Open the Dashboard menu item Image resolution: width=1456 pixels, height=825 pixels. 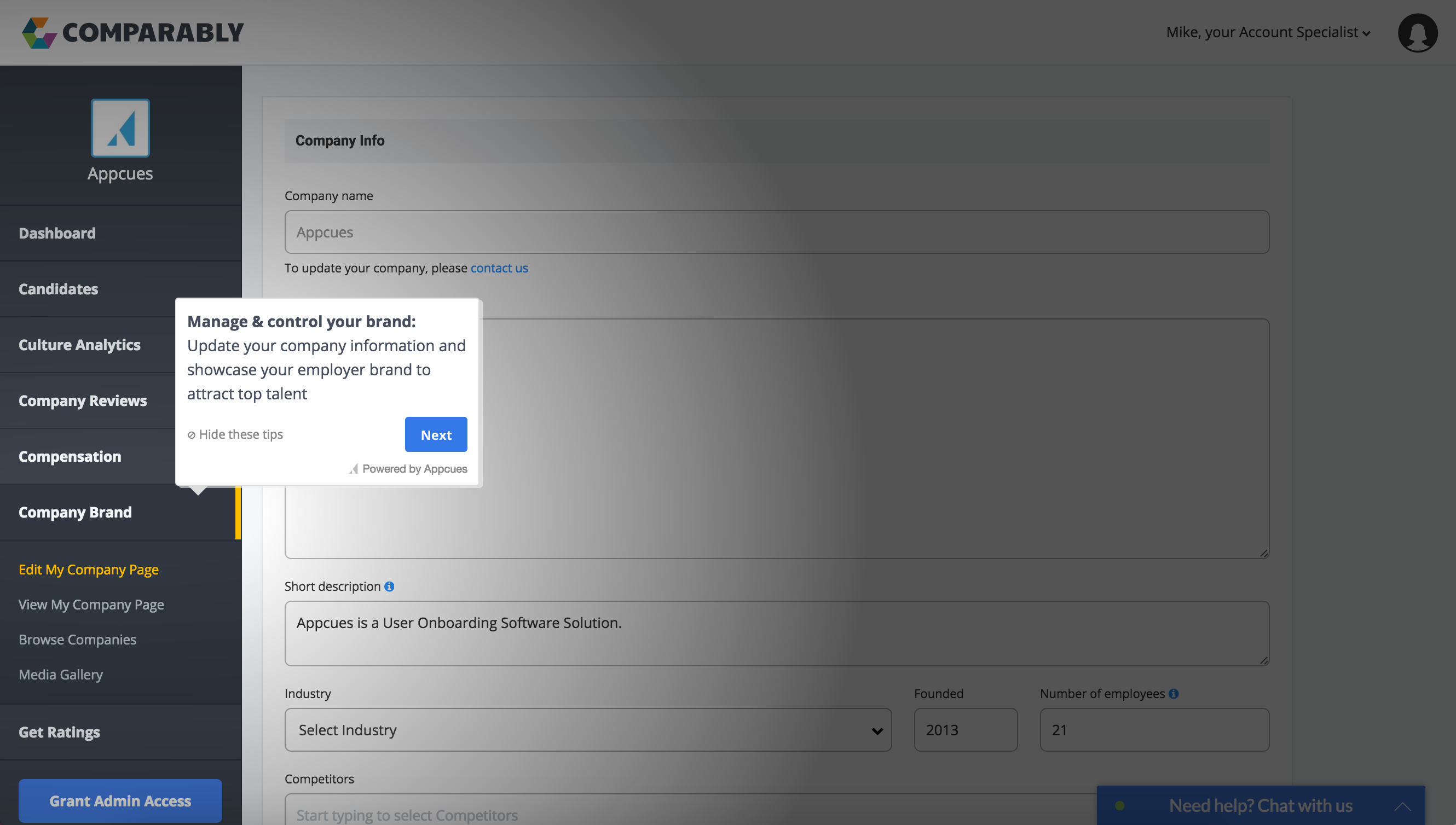121,233
